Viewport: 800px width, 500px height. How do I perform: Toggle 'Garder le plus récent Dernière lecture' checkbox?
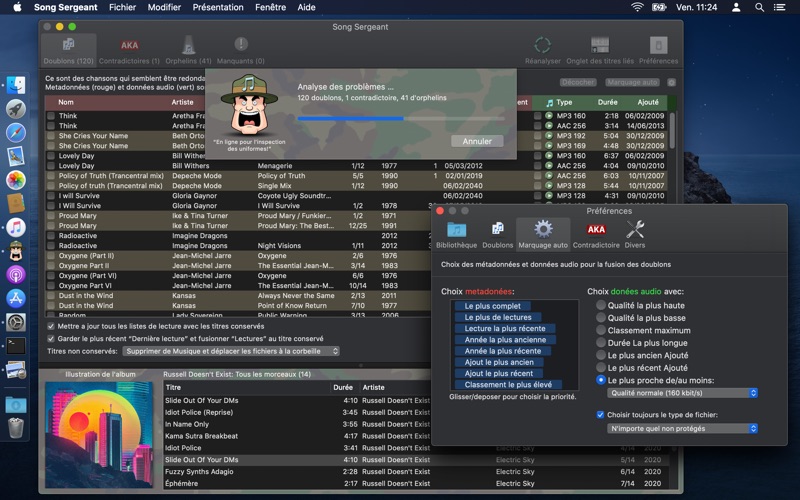pyautogui.click(x=51, y=338)
